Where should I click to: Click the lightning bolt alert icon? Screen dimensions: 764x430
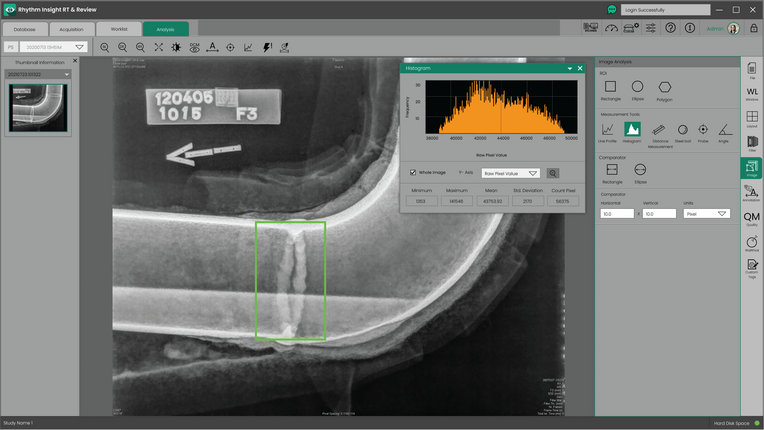(x=267, y=47)
